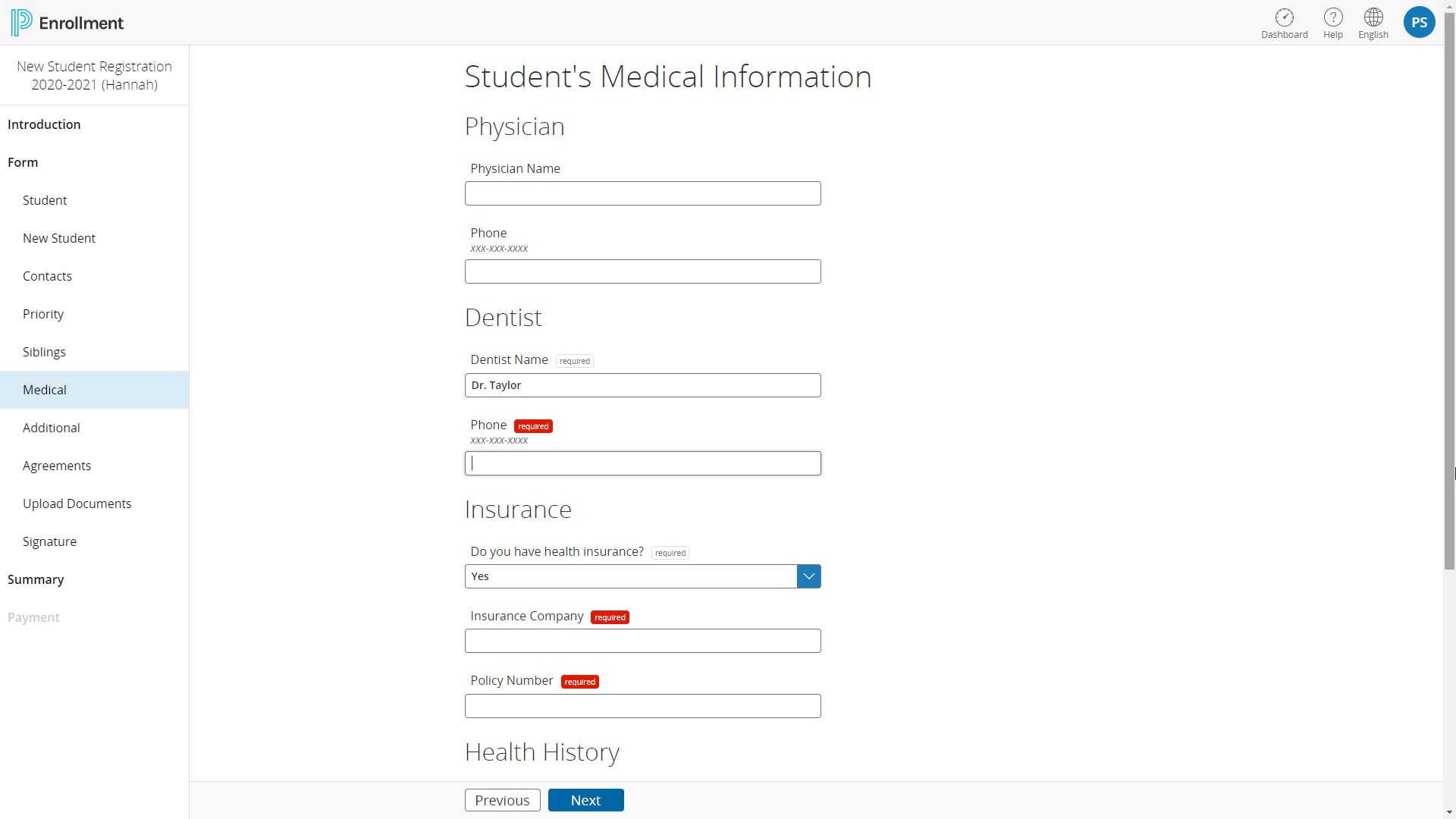Click the Next button

[x=585, y=799]
